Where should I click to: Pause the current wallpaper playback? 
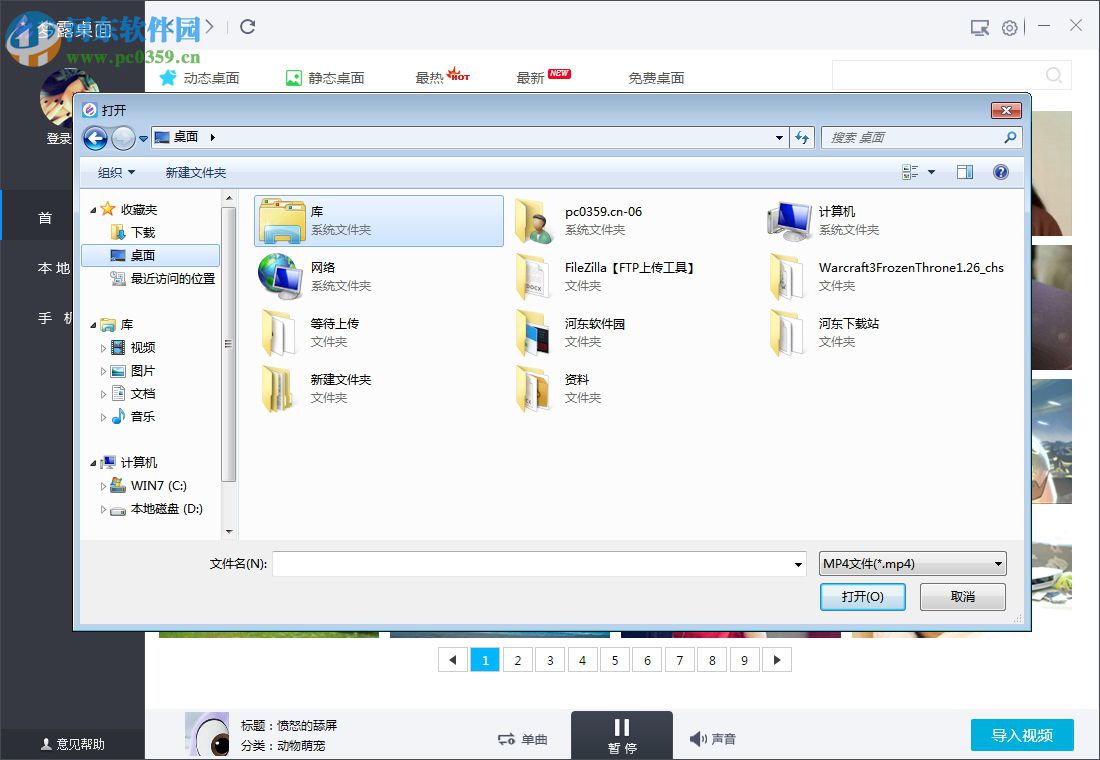click(x=621, y=734)
